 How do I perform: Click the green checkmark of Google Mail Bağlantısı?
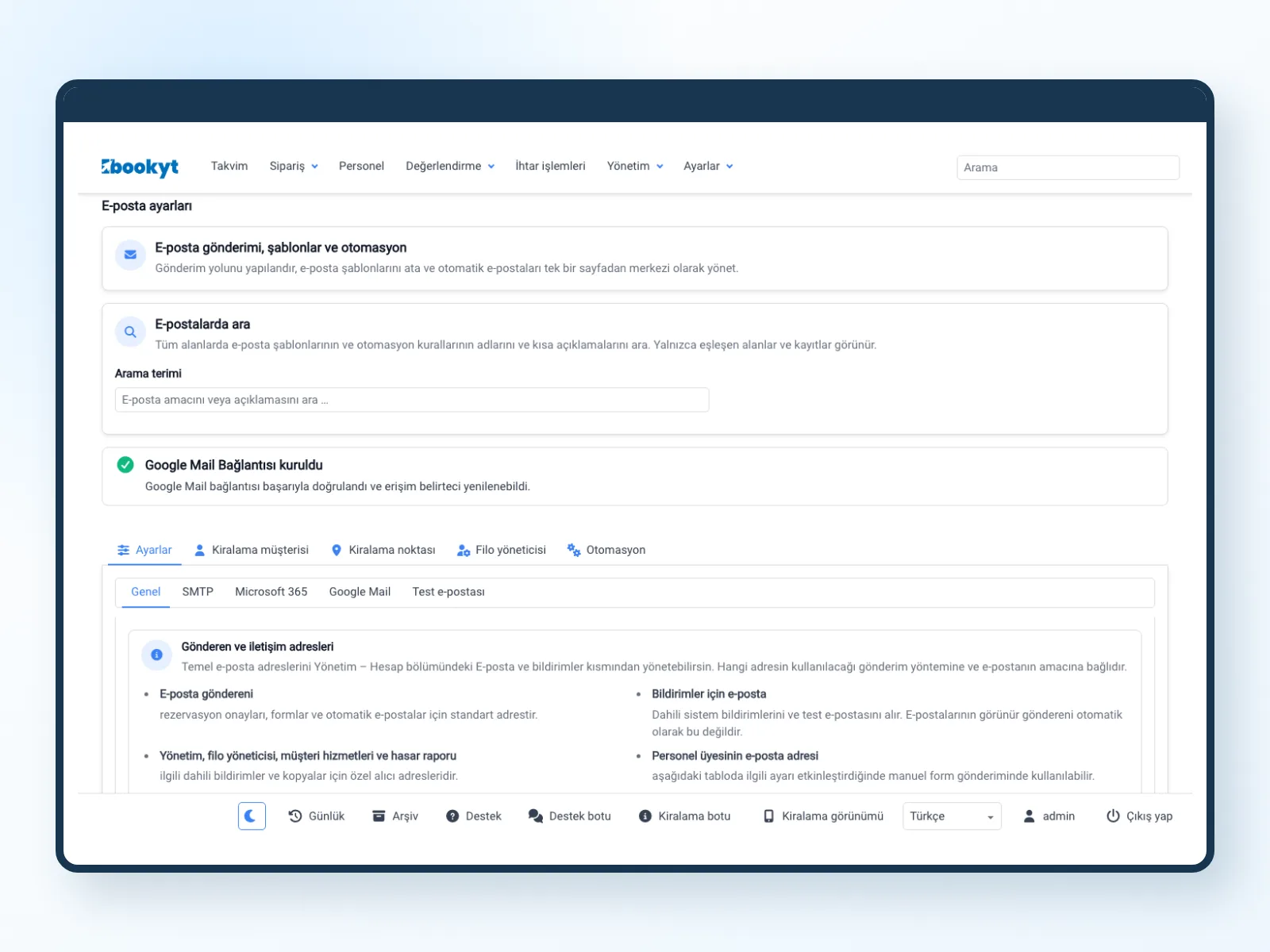click(x=125, y=465)
